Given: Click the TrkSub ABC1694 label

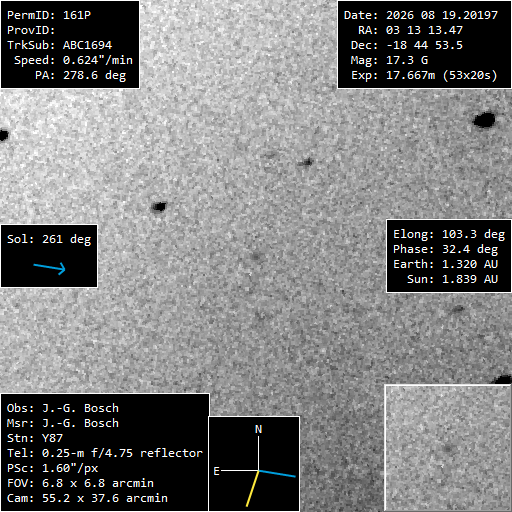Looking at the screenshot, I should coord(60,45).
